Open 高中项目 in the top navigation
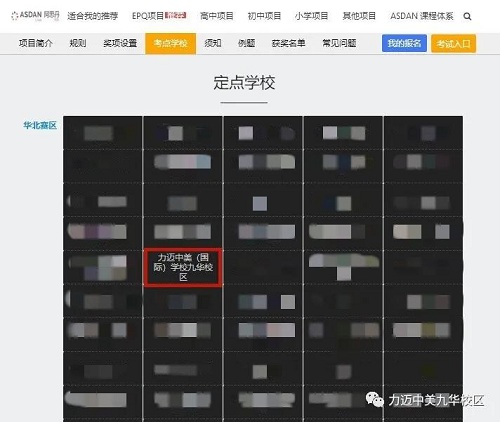Screen dimensions: 500x422 point(217,16)
